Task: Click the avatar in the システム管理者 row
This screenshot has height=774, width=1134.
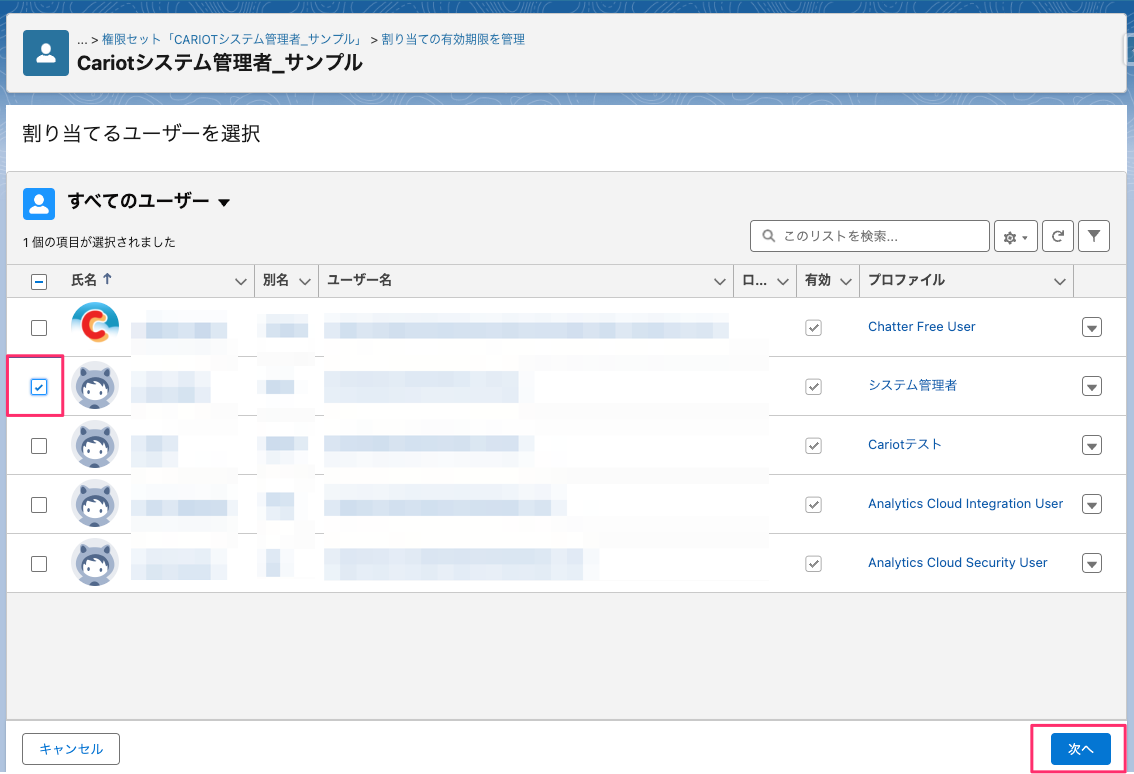Action: point(95,386)
